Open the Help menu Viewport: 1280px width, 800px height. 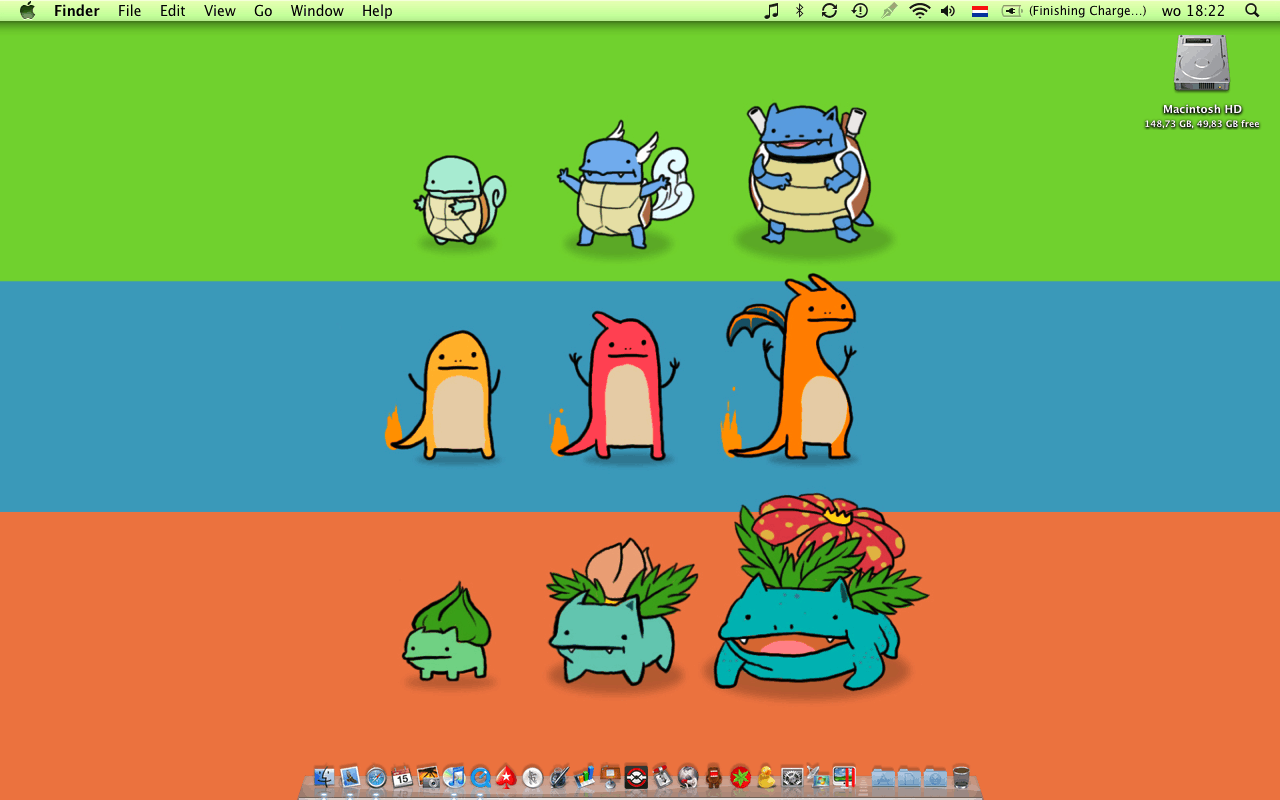coord(377,11)
